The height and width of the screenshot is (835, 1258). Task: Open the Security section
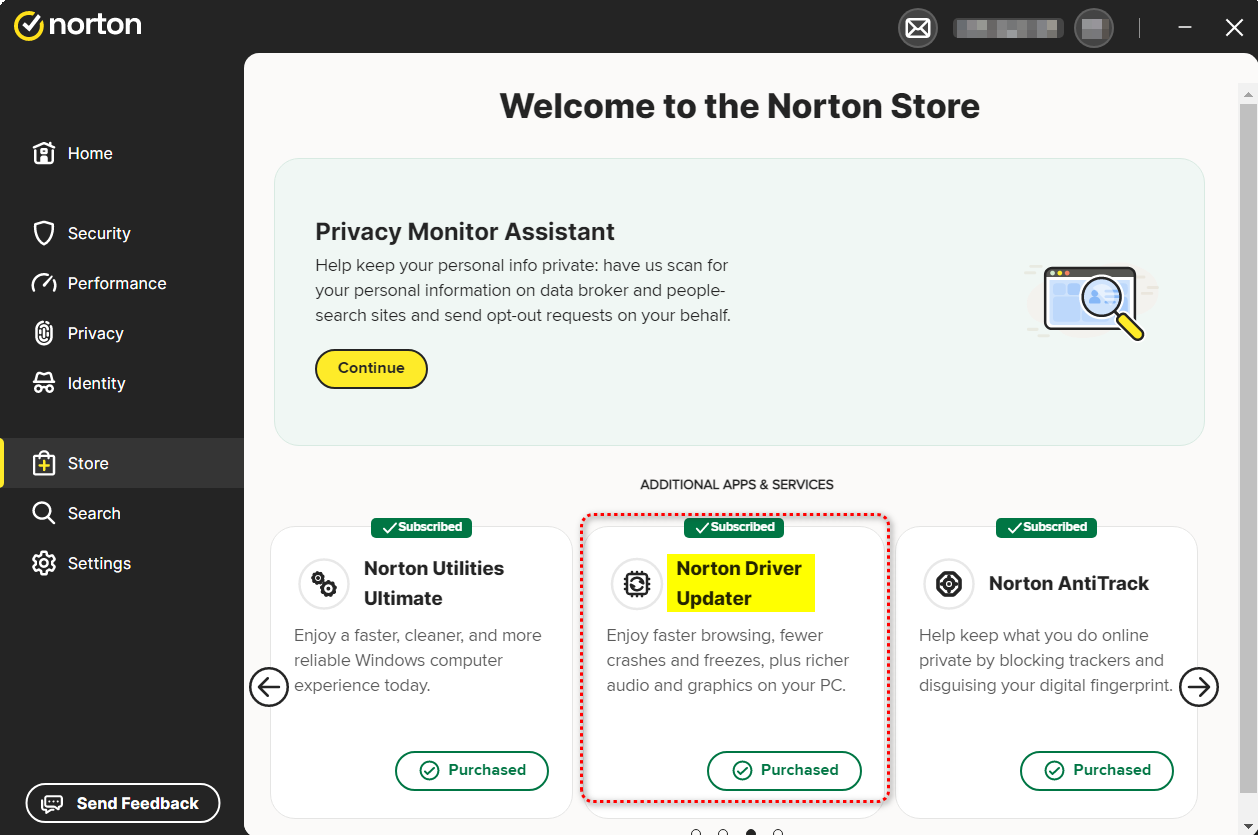[x=98, y=233]
